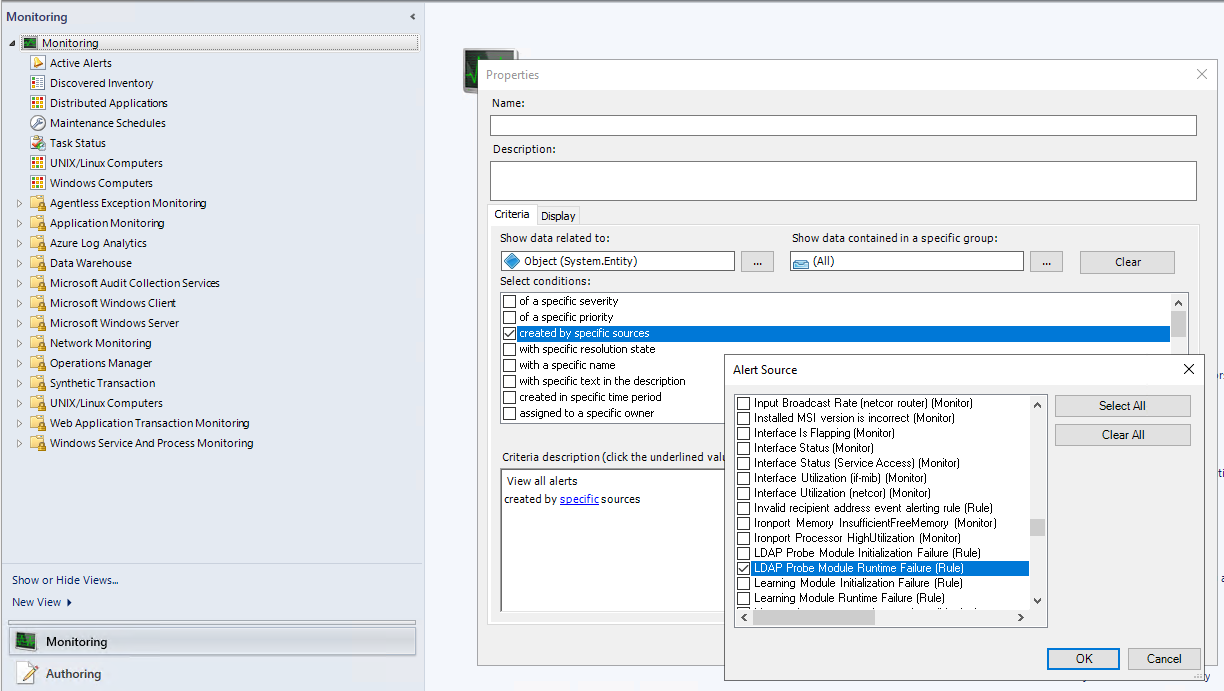Collapse the Monitoring navigation pane
The width and height of the screenshot is (1224, 691).
411,16
